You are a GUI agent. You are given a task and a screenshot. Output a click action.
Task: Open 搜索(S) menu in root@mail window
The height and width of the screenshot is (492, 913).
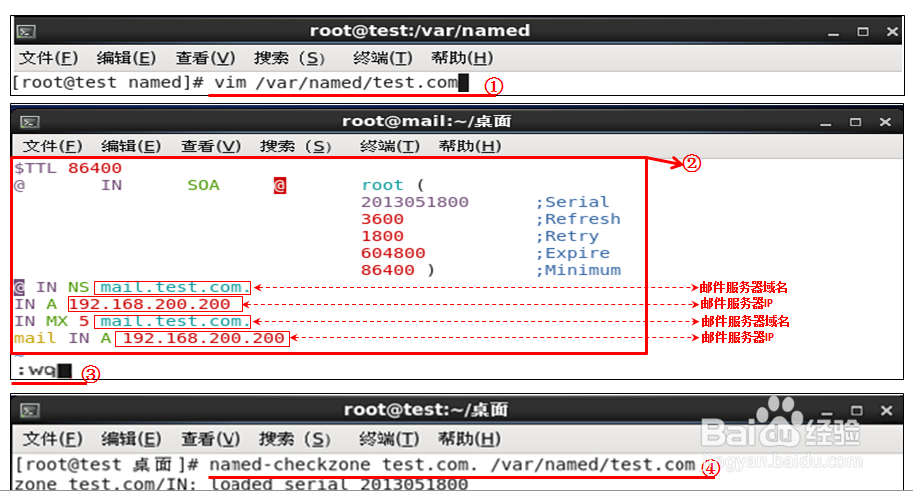(296, 146)
